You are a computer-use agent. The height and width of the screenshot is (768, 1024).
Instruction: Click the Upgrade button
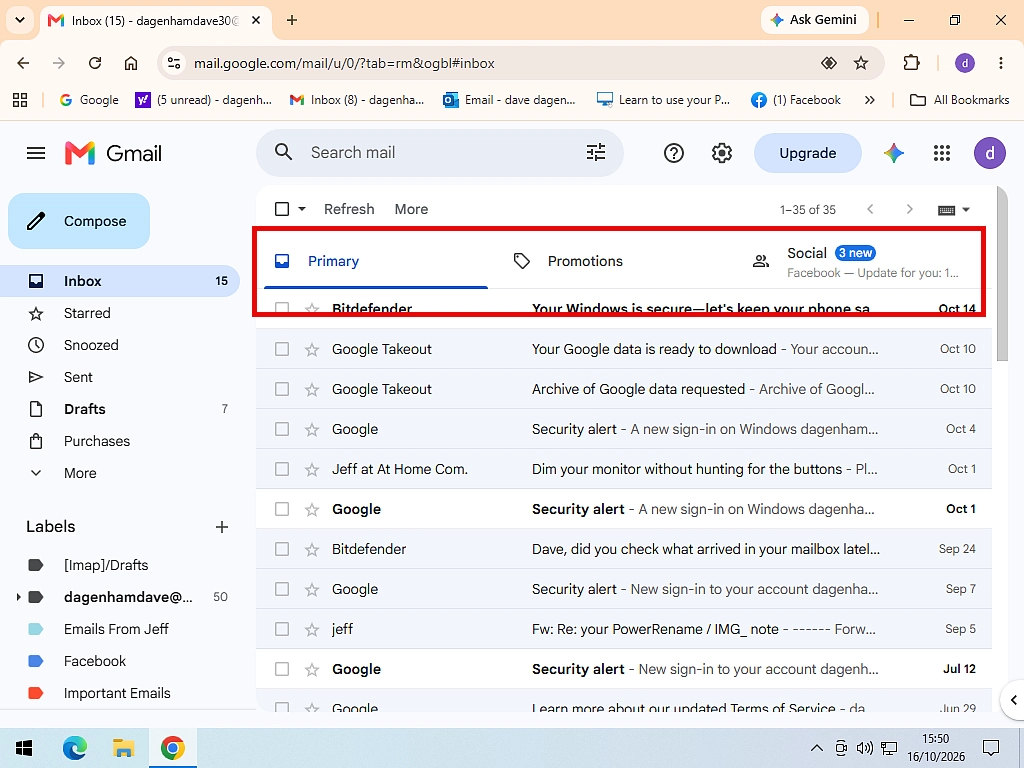pos(807,153)
